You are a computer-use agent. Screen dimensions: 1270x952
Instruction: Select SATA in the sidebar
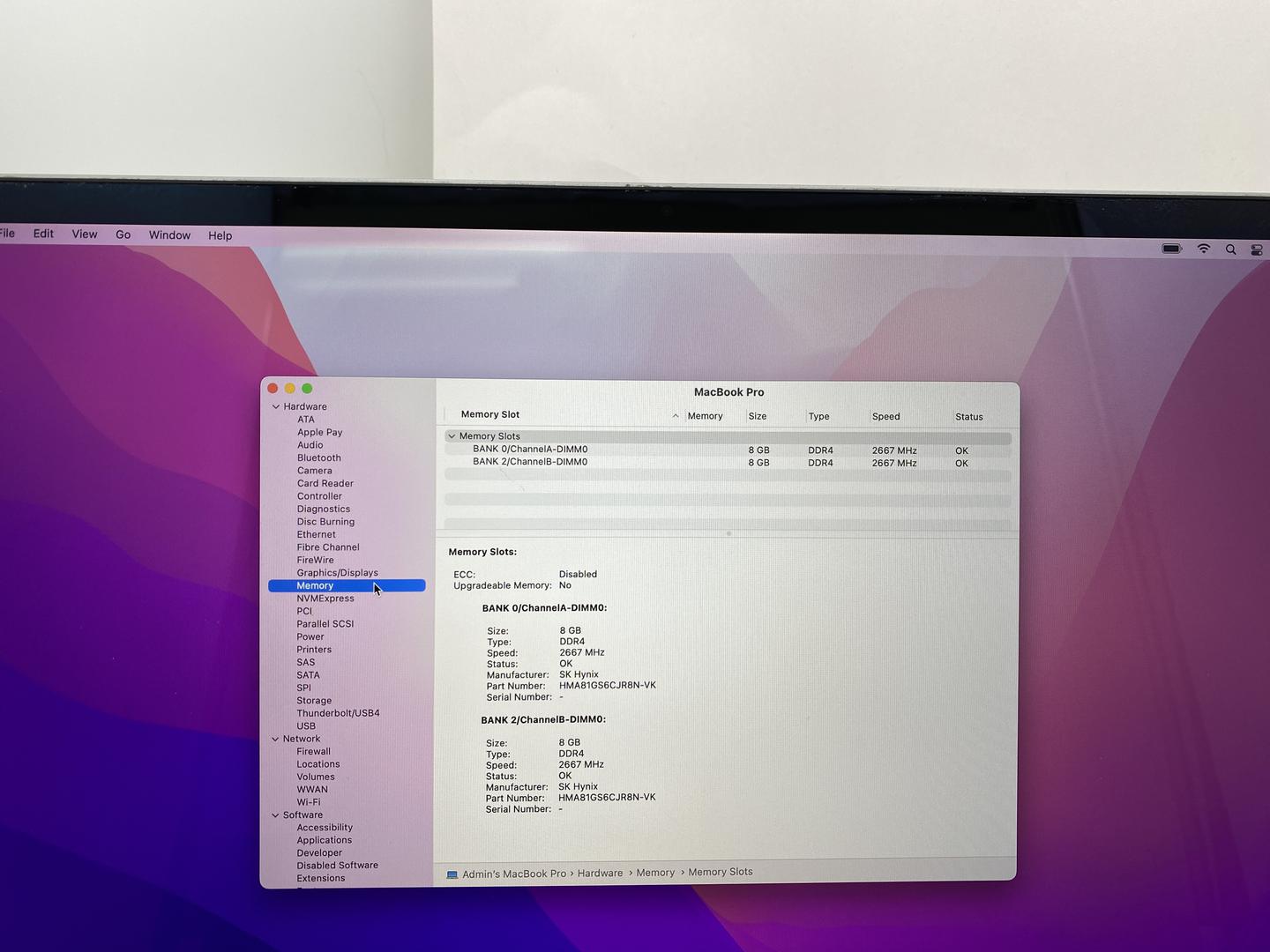[309, 675]
